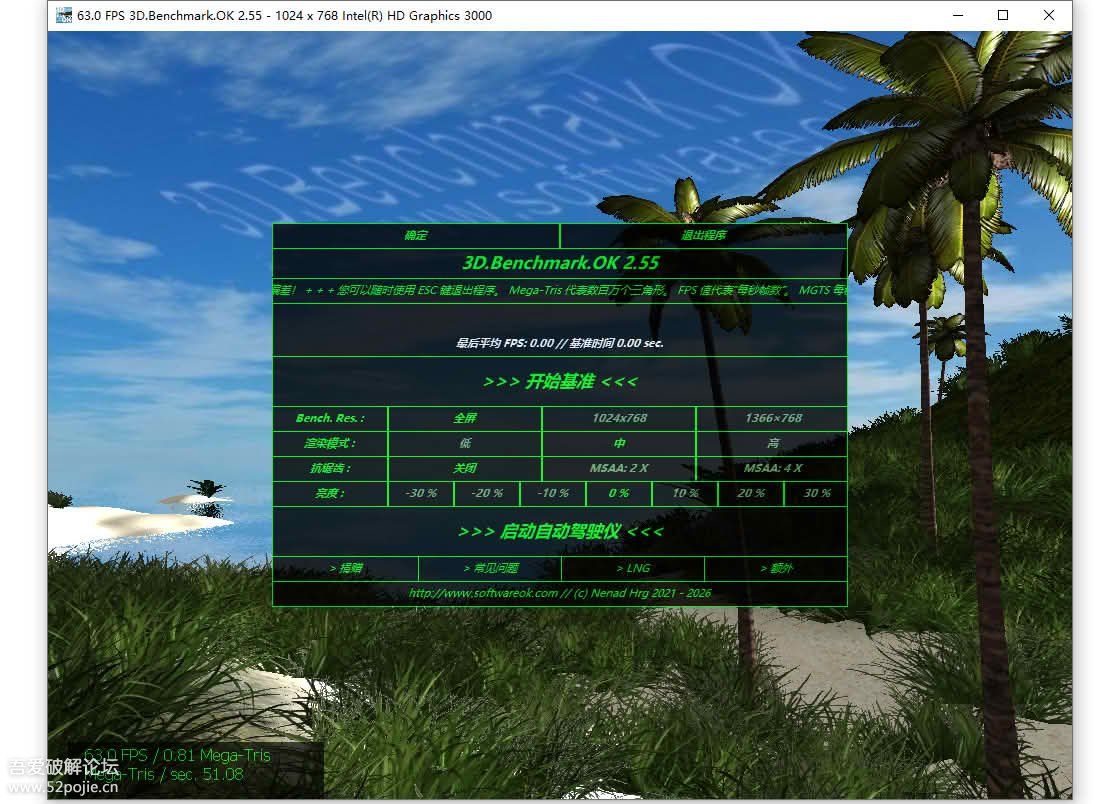Set brightness to 0 %
Image resolution: width=1106 pixels, height=804 pixels.
(619, 494)
